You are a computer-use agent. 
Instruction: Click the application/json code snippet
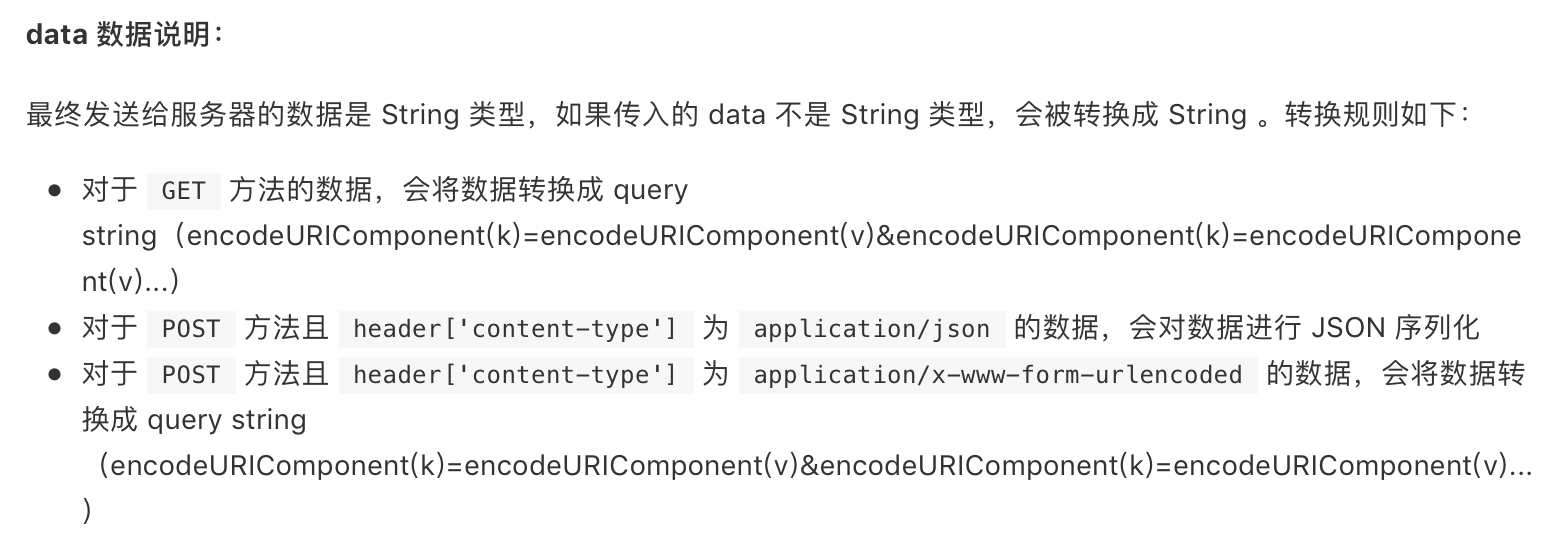pos(871,329)
